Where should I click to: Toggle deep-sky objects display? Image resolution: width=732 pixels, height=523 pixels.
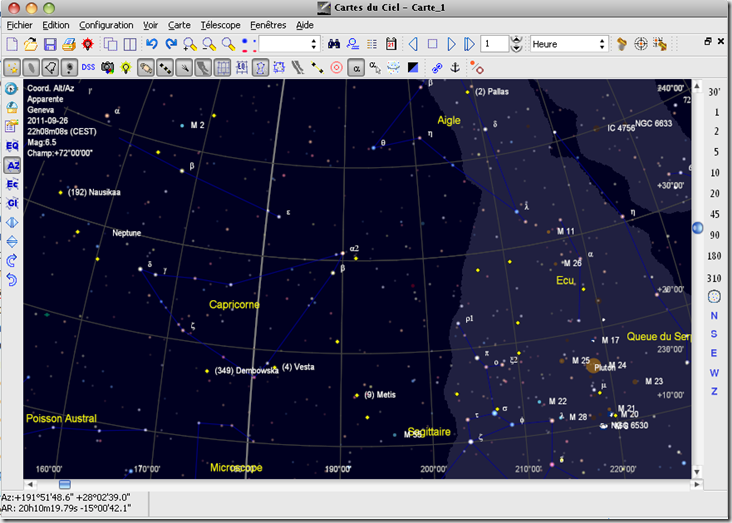(31, 68)
